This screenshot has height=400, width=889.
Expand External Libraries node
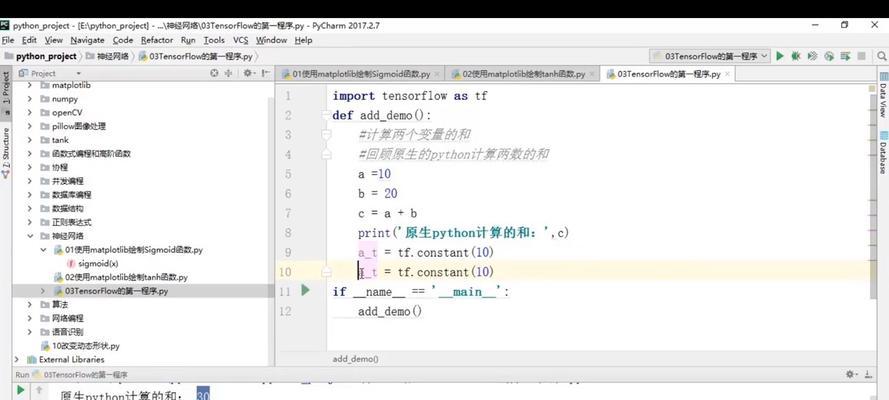[x=16, y=359]
